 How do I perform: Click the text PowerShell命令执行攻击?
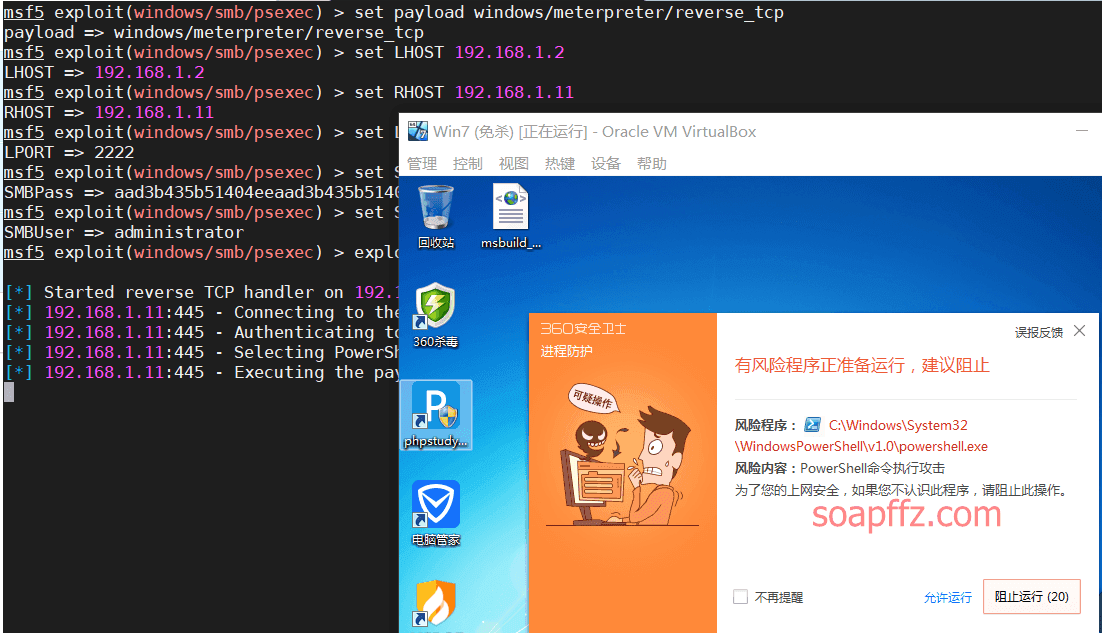point(872,468)
